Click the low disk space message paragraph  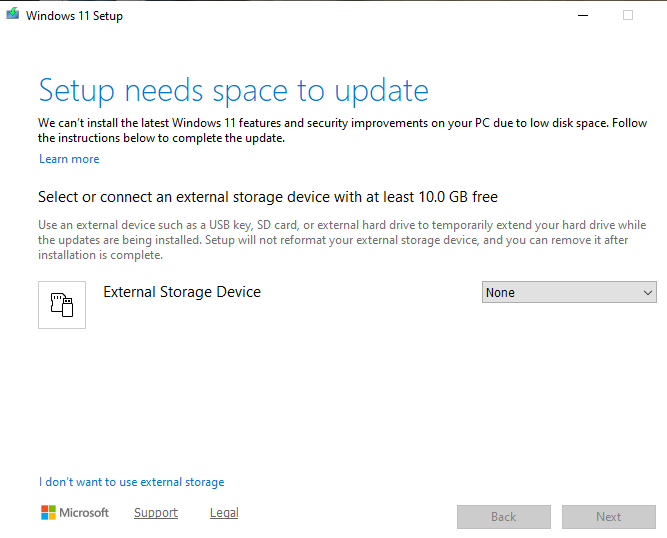pos(342,130)
